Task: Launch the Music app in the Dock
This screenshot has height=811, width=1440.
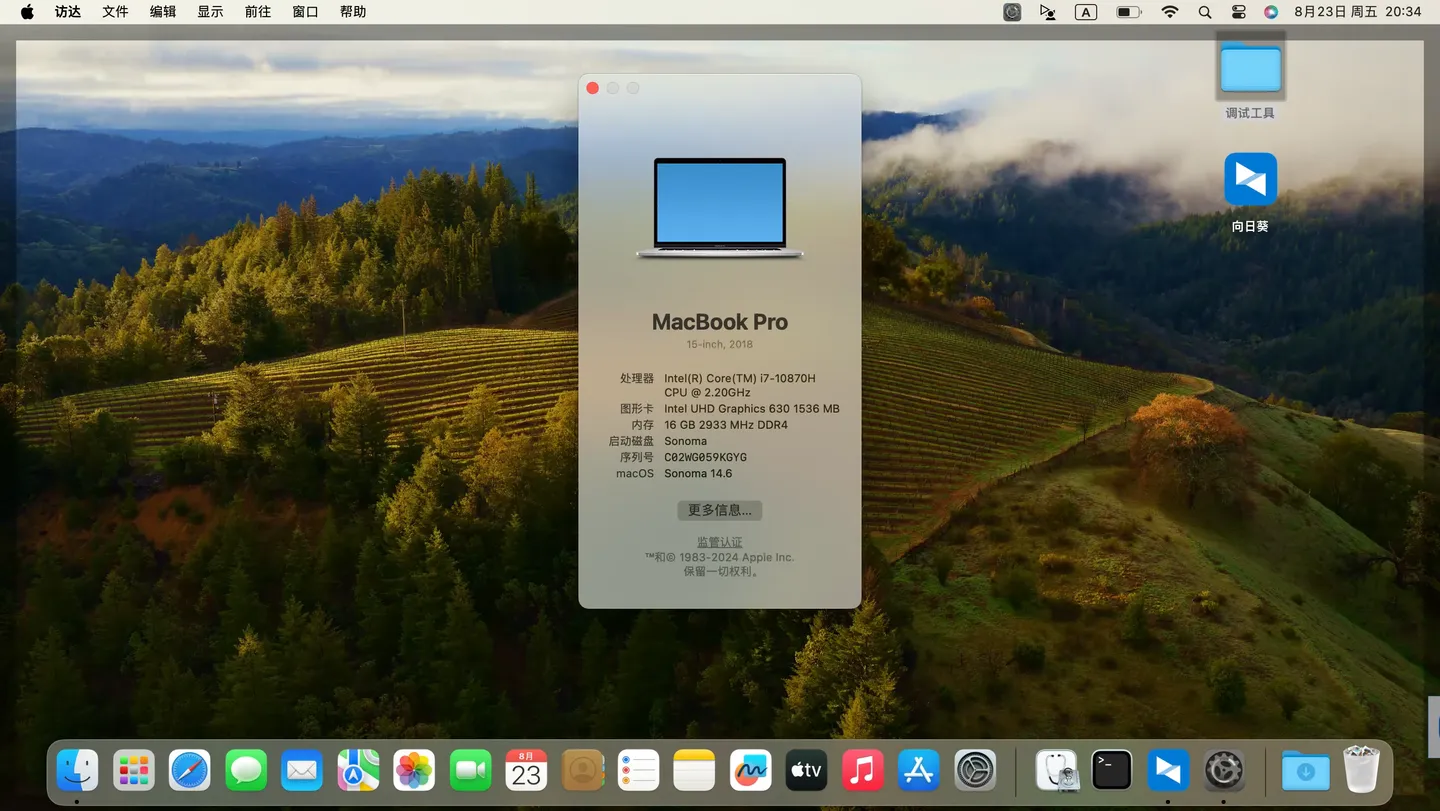Action: pos(862,770)
